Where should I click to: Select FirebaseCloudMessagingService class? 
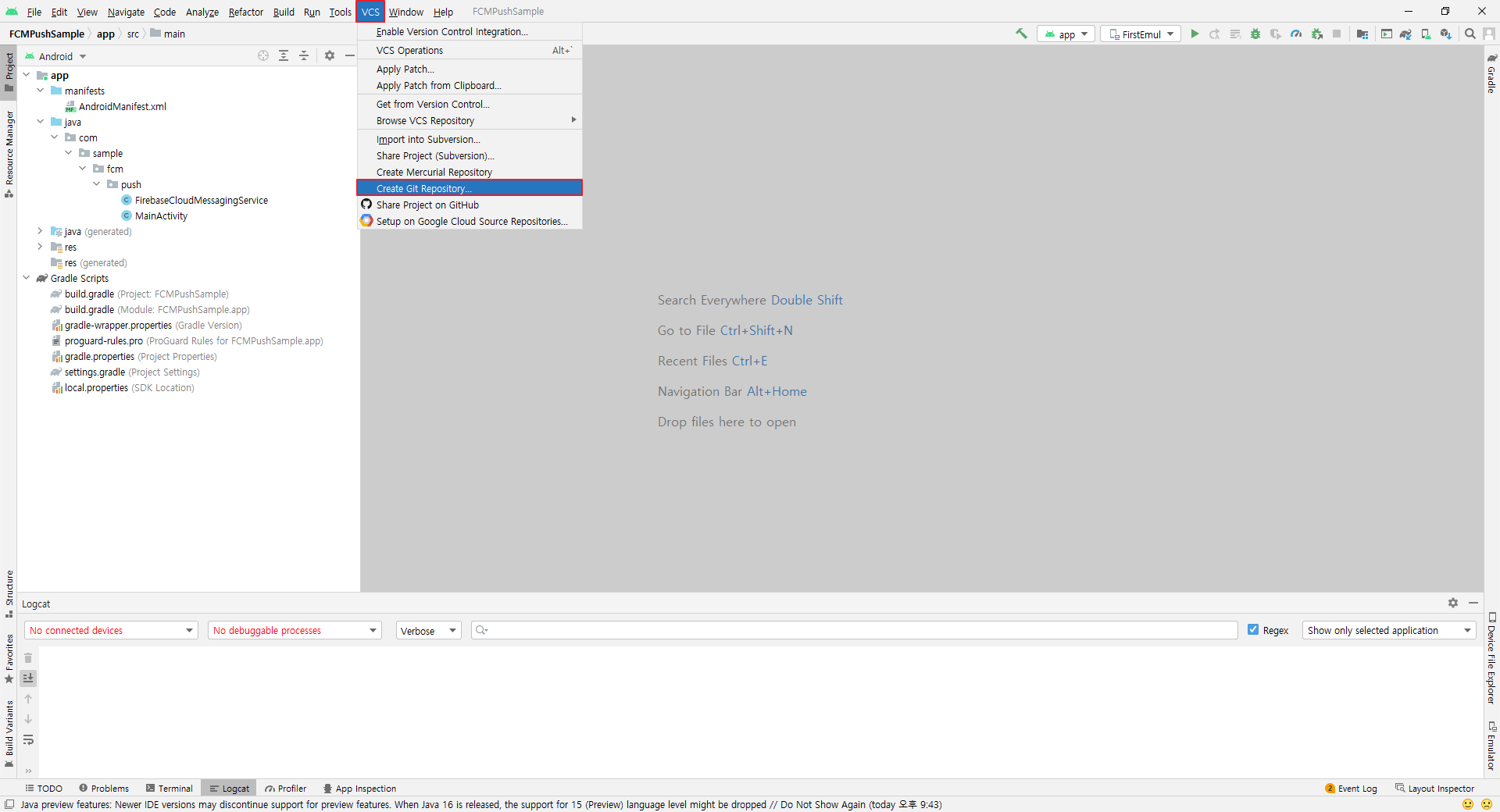[201, 200]
